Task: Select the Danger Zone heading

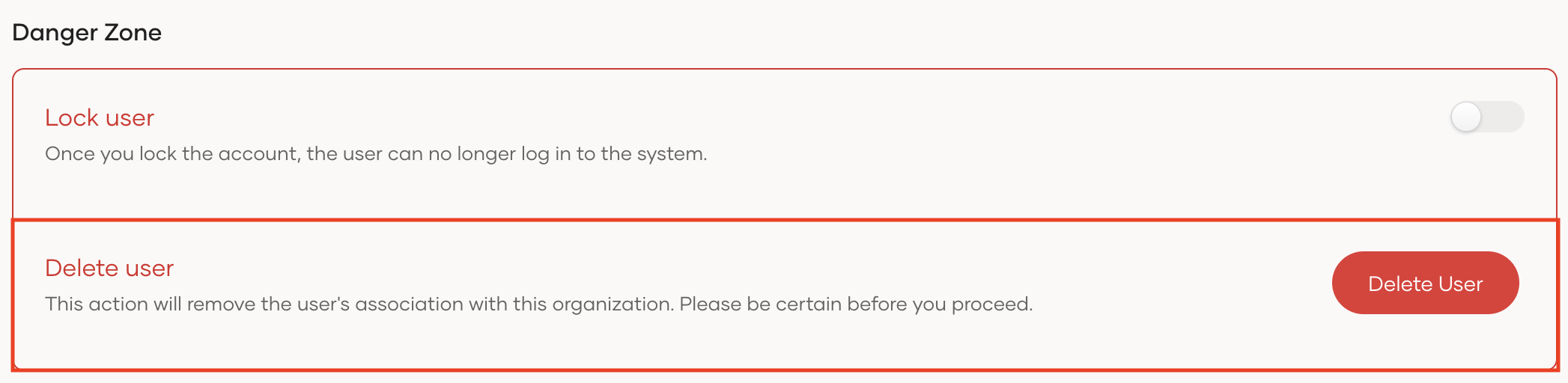Action: pyautogui.click(x=87, y=32)
